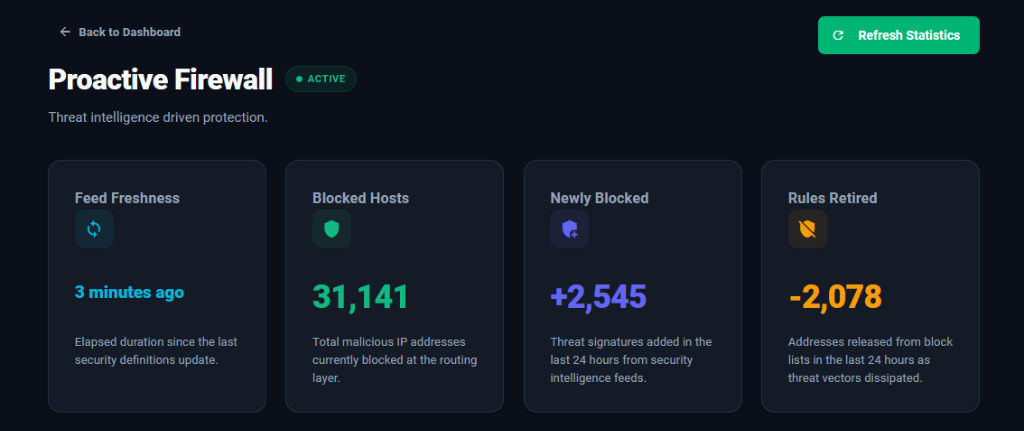Select the +2,545 newly blocked value
1024x431 pixels.
tap(598, 296)
